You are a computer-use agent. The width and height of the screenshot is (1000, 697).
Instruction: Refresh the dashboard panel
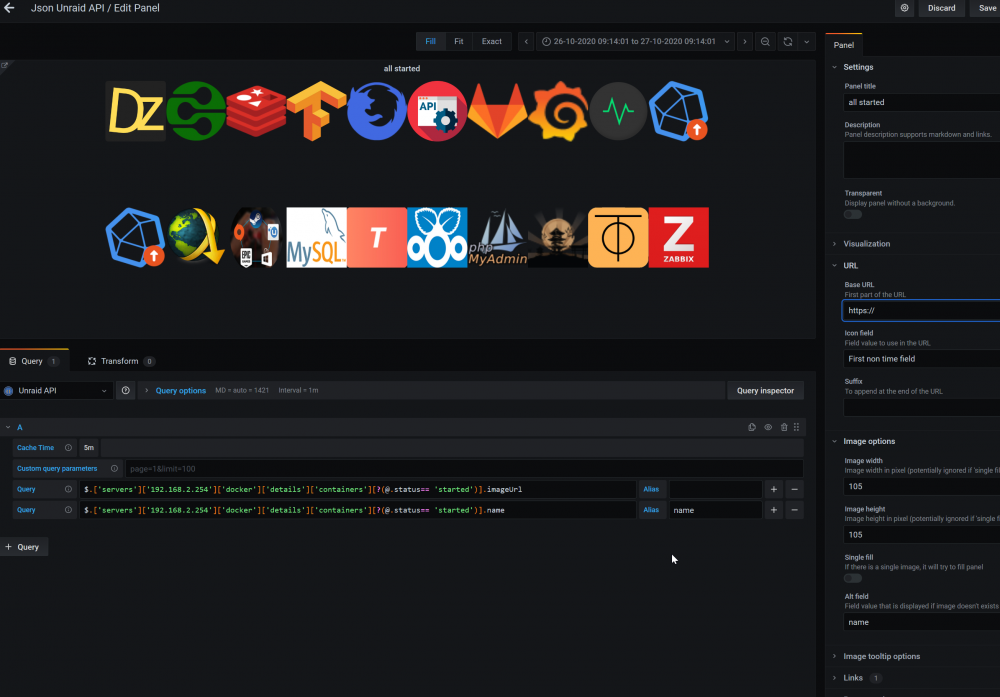(x=788, y=41)
